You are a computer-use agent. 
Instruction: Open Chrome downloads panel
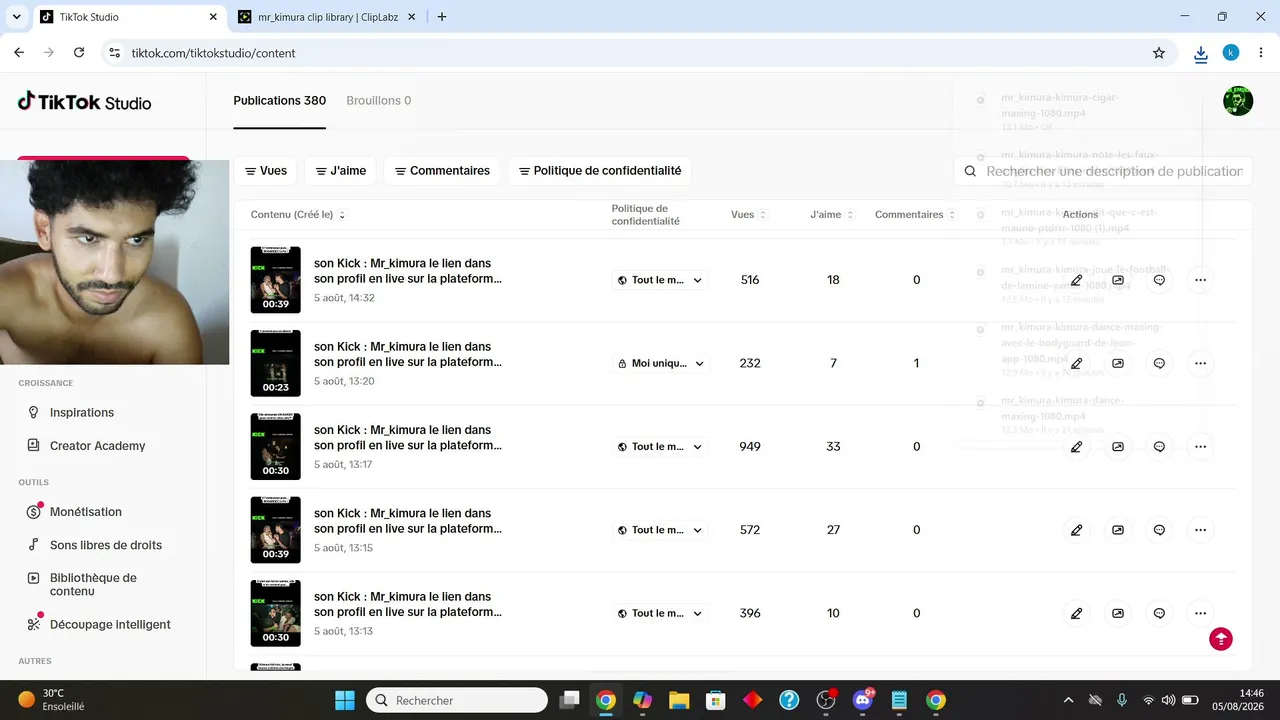1201,53
